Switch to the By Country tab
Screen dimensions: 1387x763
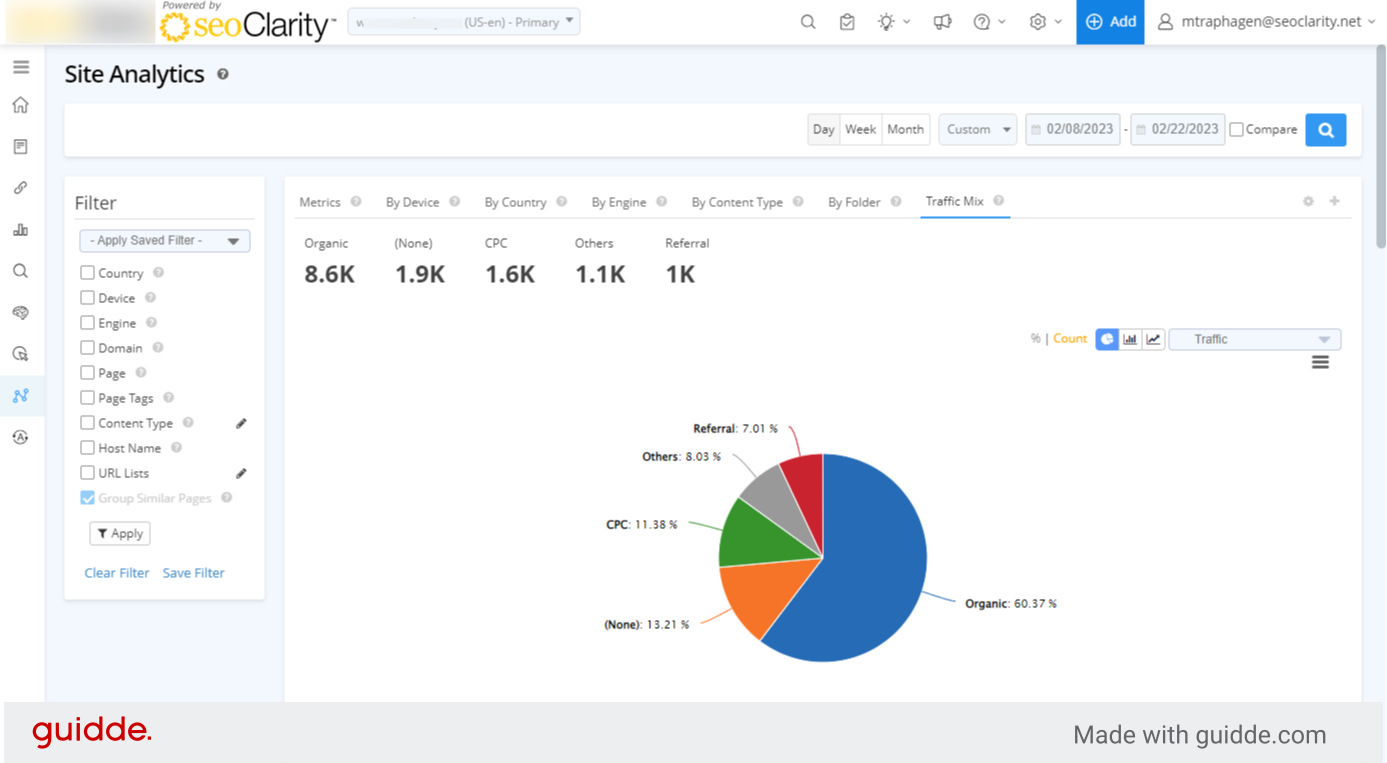[517, 201]
